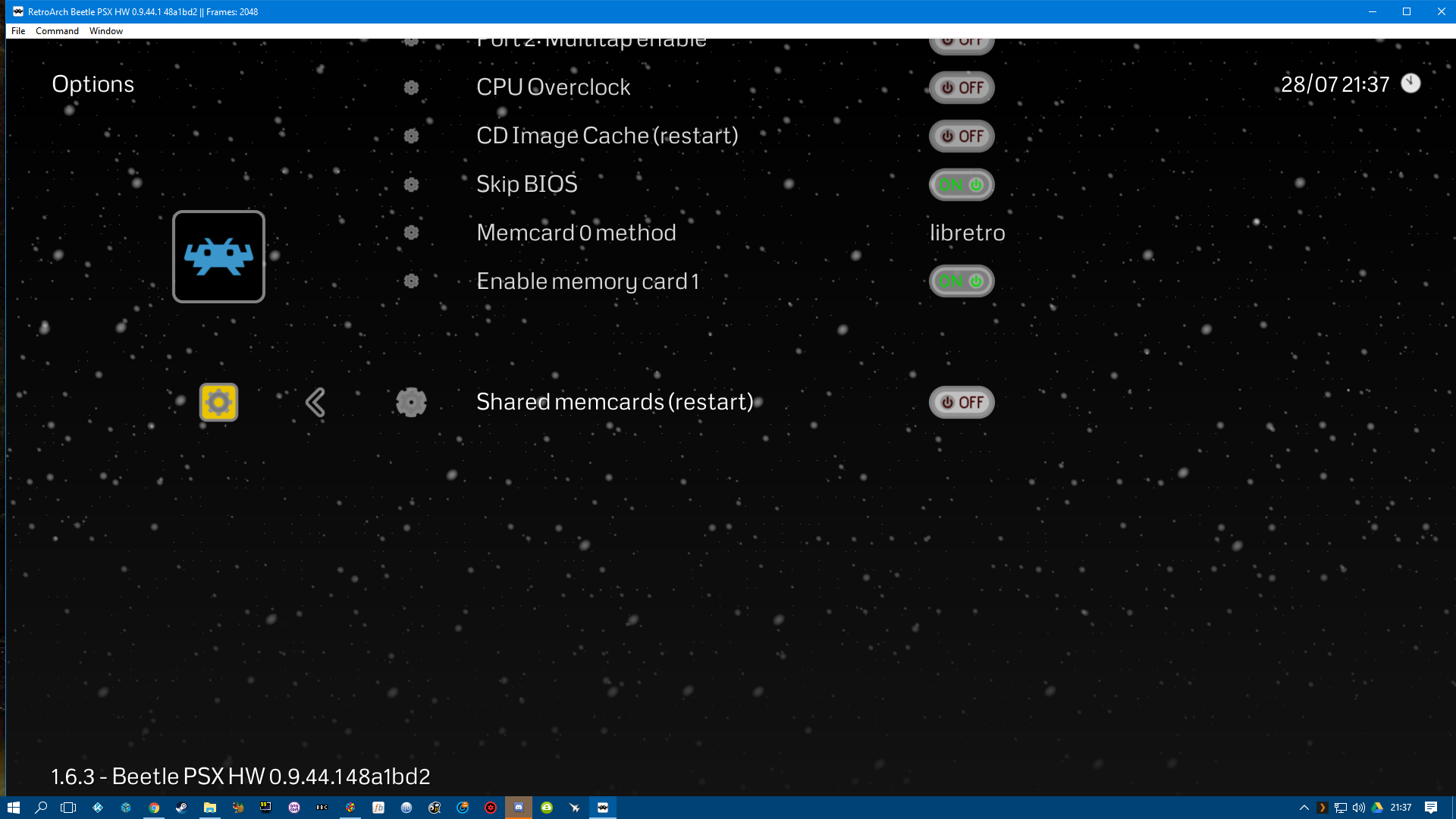
Task: Select the Skip BIOS option label
Action: [x=527, y=184]
